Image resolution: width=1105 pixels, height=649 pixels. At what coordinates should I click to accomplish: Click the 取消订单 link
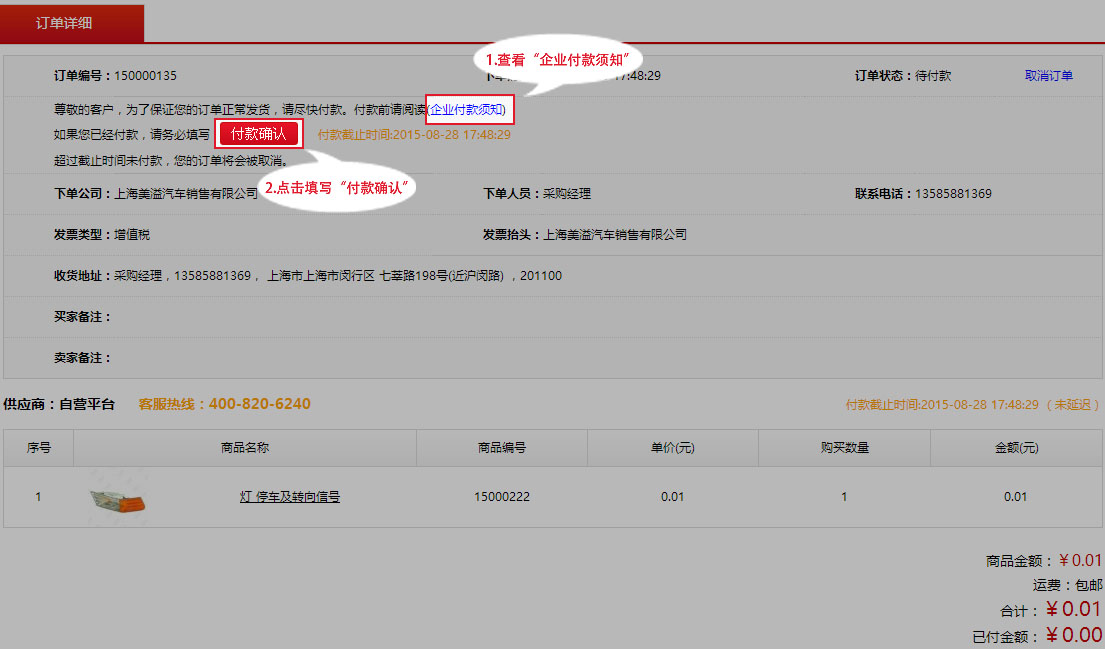[x=1048, y=76]
